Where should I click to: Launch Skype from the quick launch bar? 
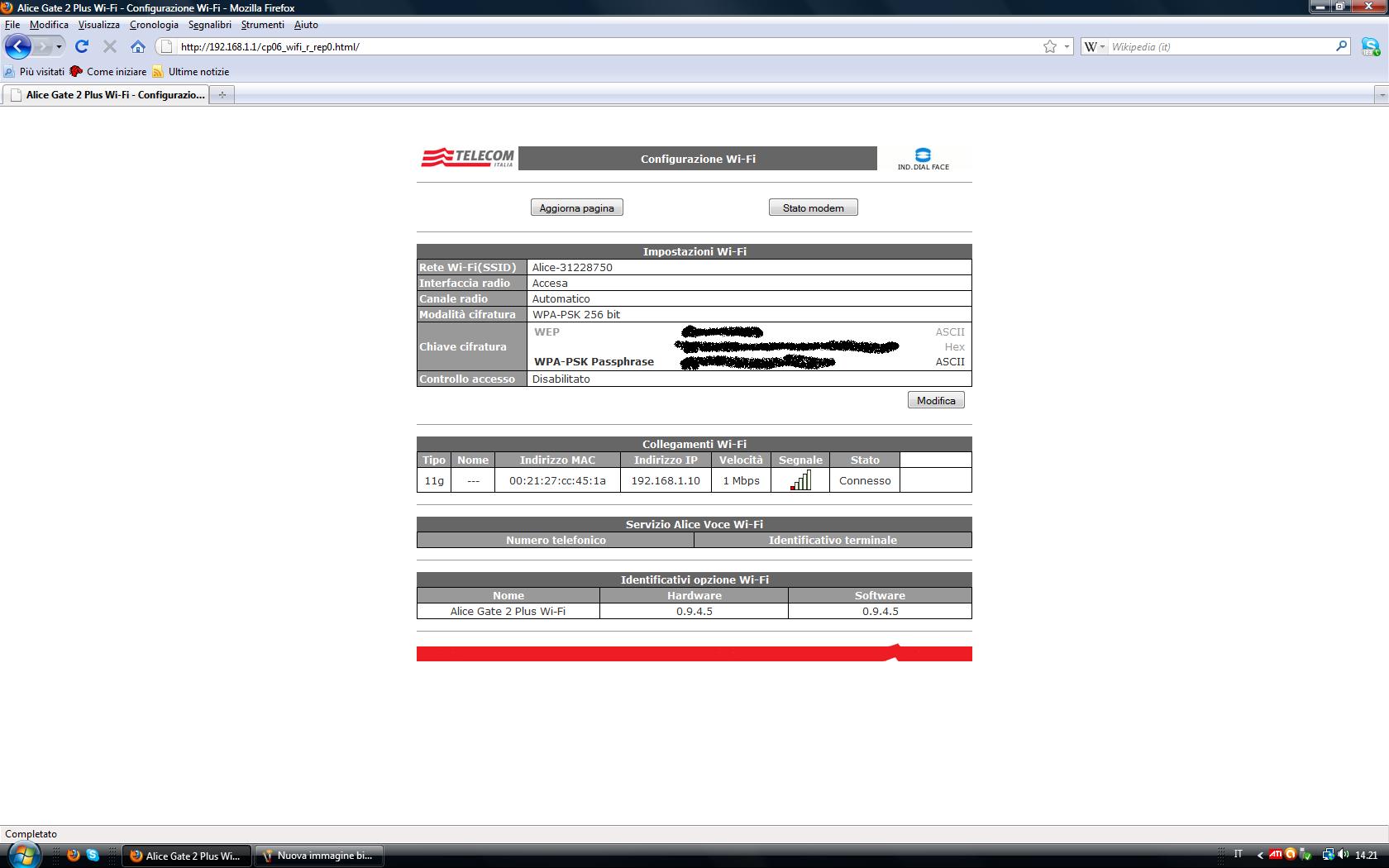click(x=93, y=856)
